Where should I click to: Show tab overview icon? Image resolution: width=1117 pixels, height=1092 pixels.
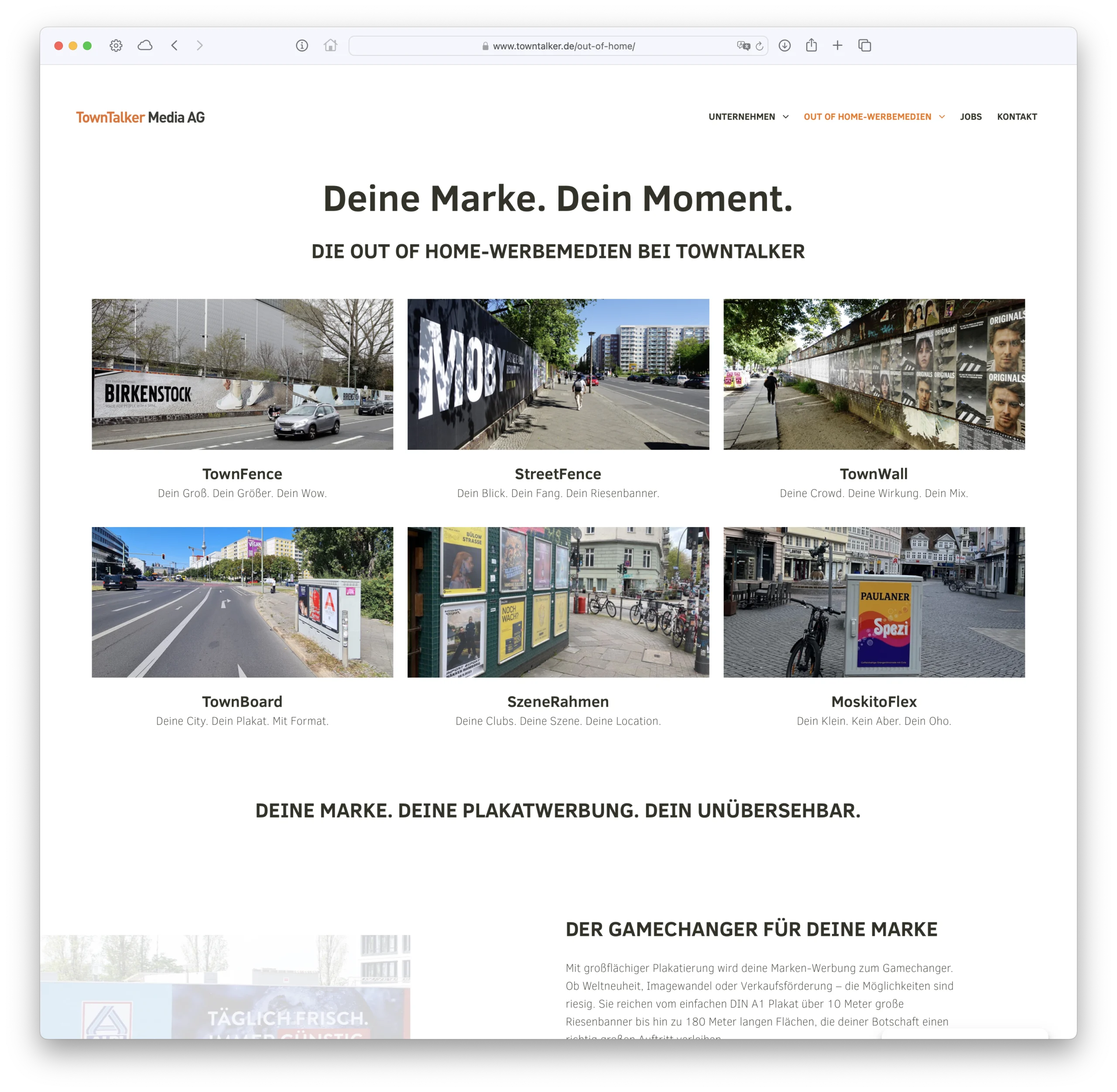(x=864, y=45)
